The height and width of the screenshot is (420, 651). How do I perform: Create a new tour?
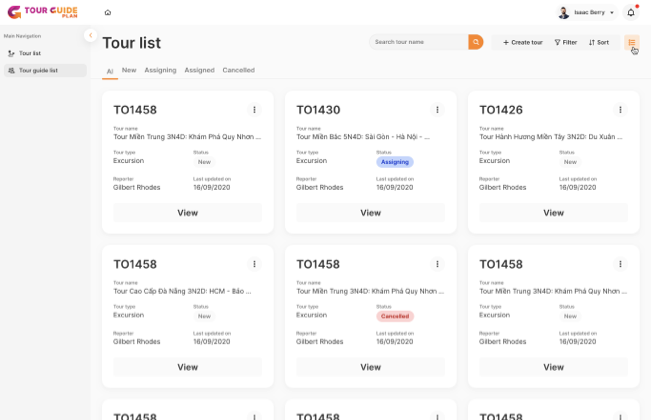[523, 42]
